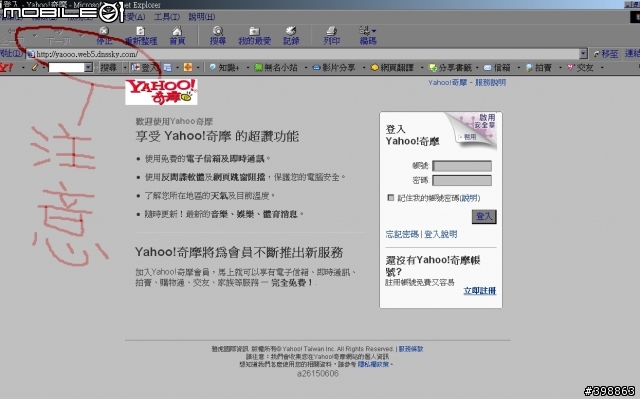640x399 pixels.
Task: Open History (記錄) toolbar icon
Action: point(291,35)
